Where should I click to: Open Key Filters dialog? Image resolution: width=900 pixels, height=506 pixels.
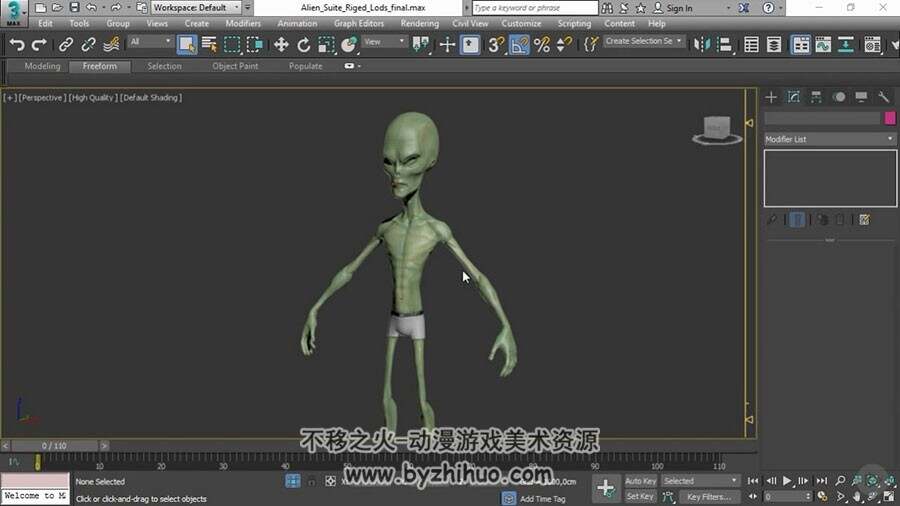[x=709, y=497]
